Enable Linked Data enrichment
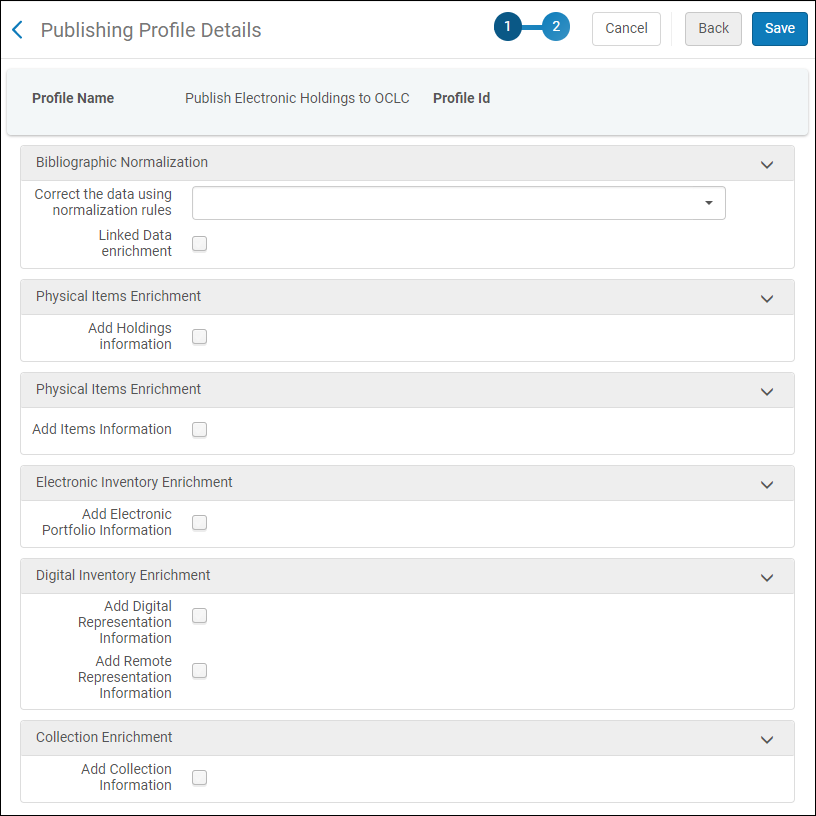Viewport: 816px width, 816px height. pos(199,243)
